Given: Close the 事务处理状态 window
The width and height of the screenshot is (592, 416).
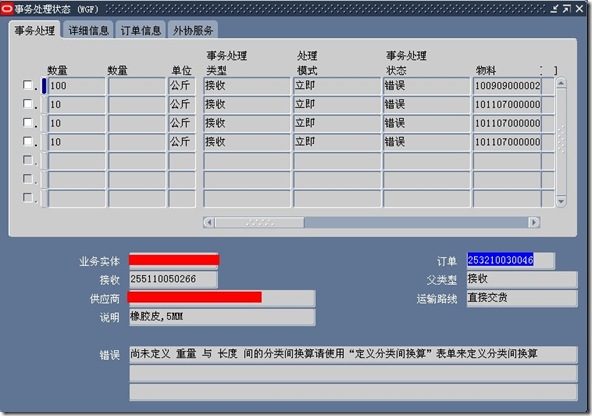Looking at the screenshot, I should click(x=580, y=9).
